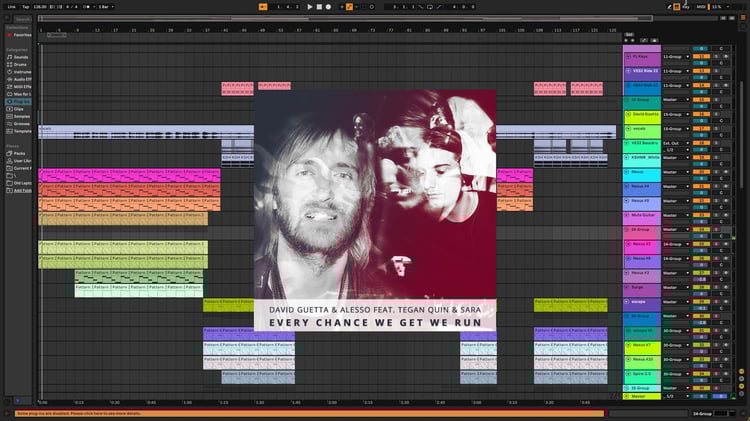Click the arrangement overview scrollbar at the top
Image resolution: width=750 pixels, height=421 pixels.
(345, 18)
